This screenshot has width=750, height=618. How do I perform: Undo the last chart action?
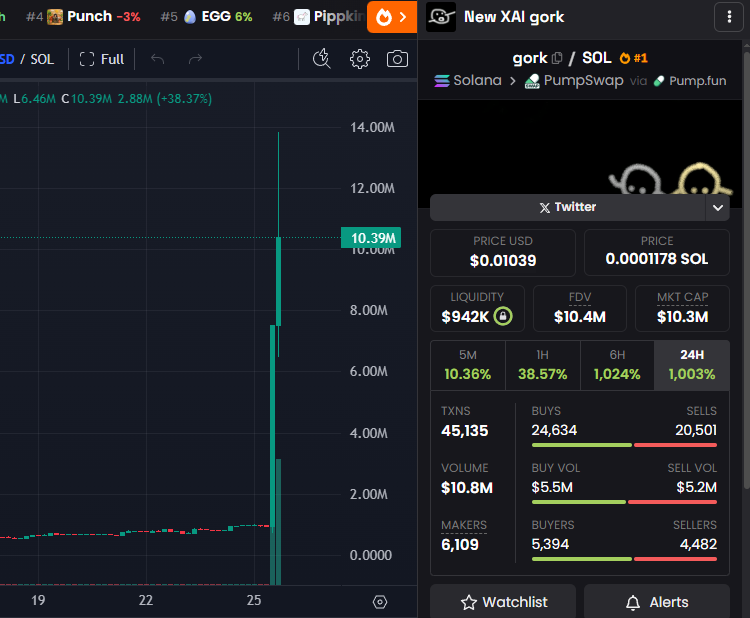coord(157,59)
